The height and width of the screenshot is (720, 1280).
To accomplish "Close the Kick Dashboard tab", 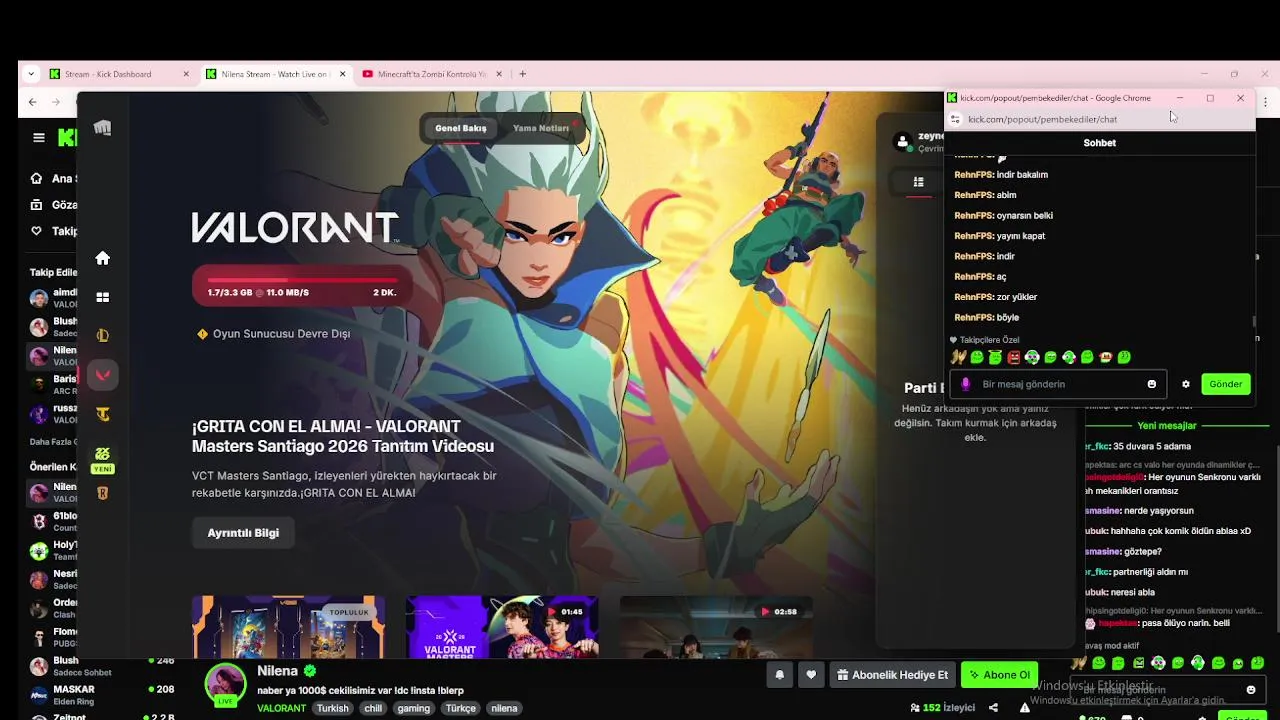I will tap(186, 74).
